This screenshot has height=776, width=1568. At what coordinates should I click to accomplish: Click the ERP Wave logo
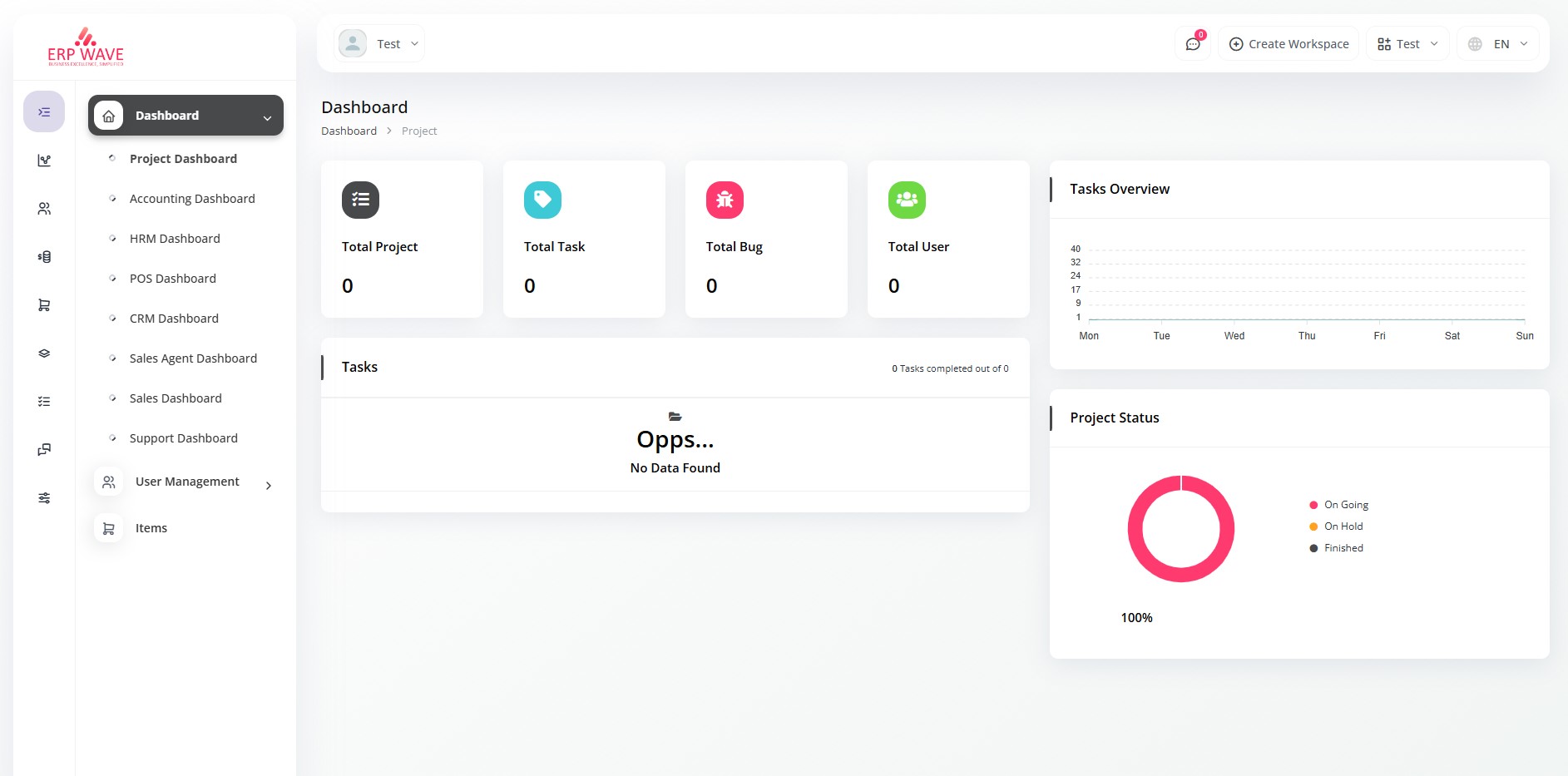point(86,47)
